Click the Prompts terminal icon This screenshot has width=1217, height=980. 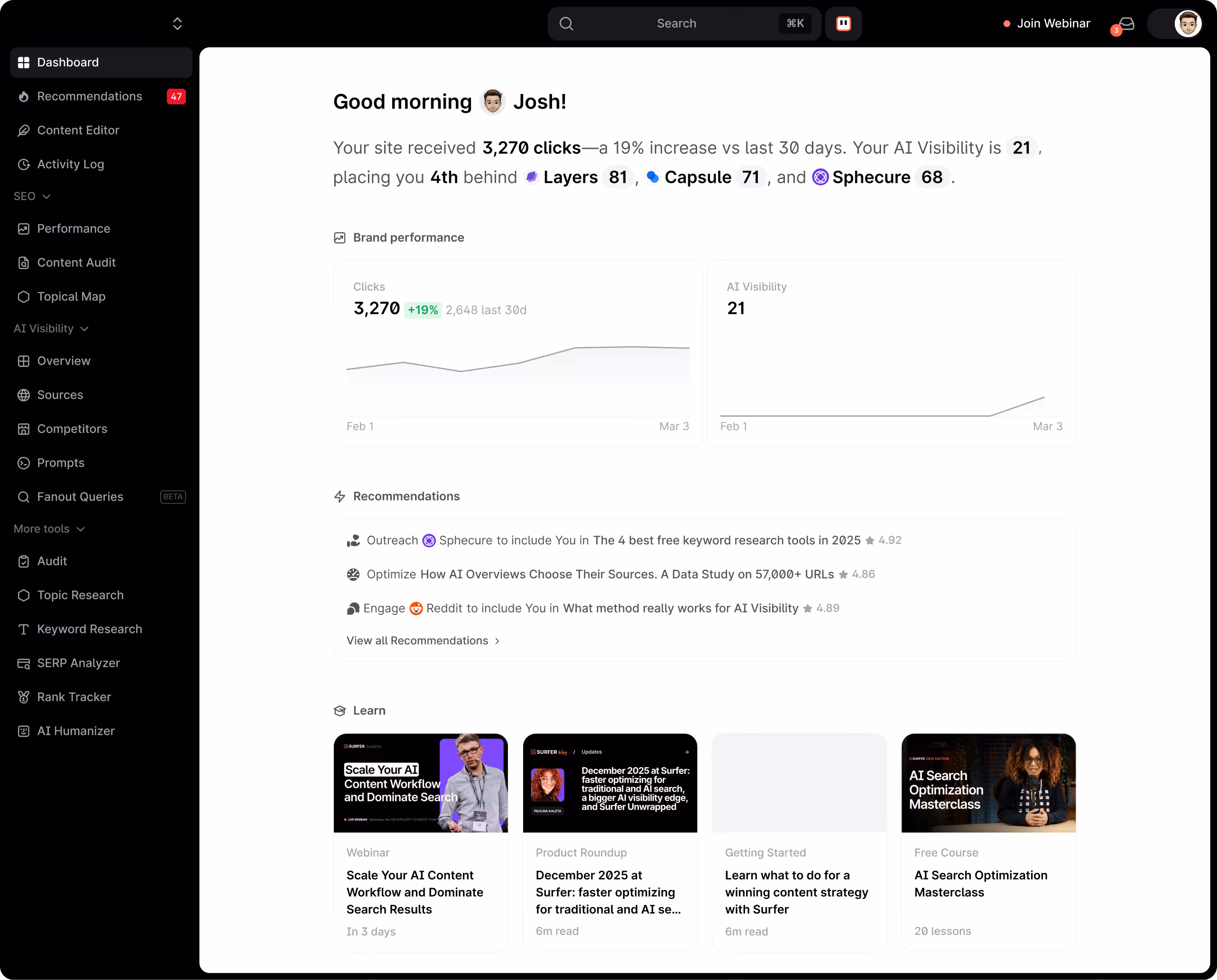24,463
